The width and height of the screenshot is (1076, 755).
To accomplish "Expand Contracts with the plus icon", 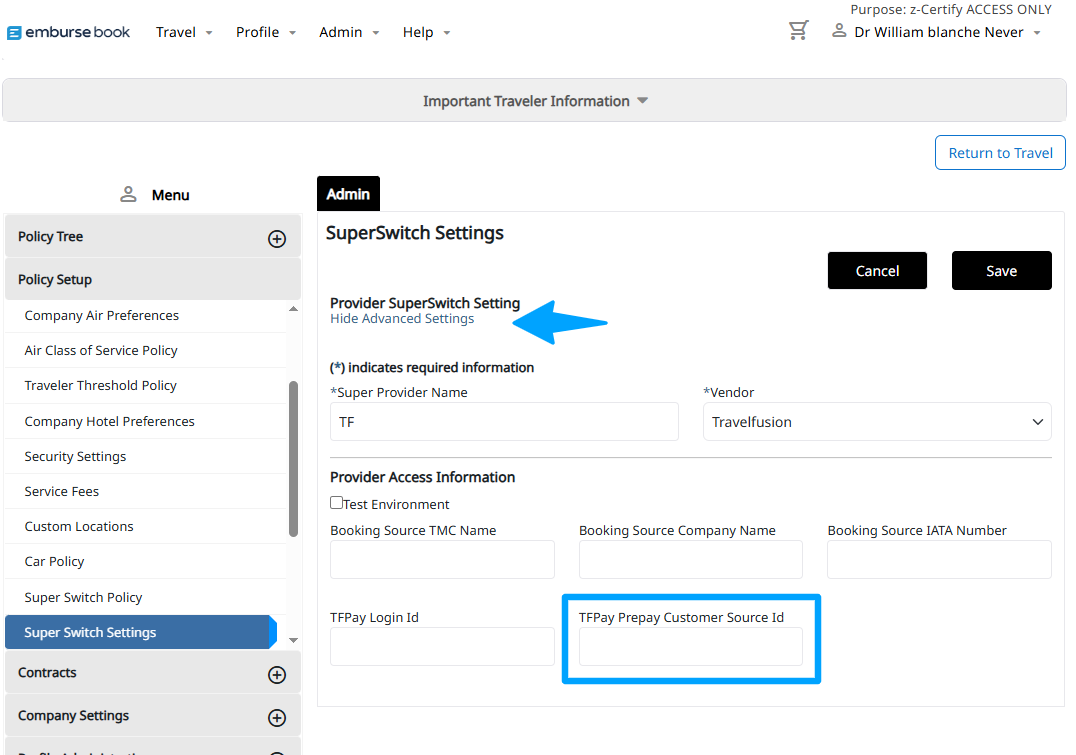I will 277,675.
